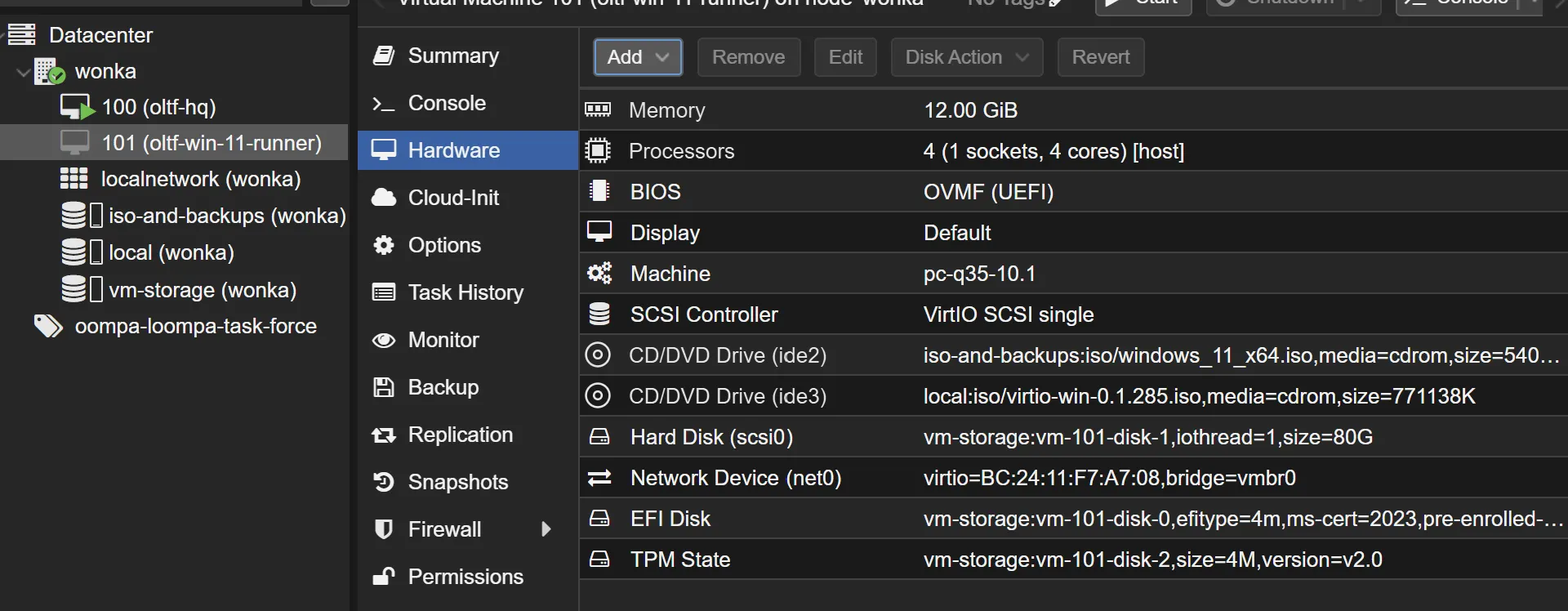Click the Task History list icon

383,292
